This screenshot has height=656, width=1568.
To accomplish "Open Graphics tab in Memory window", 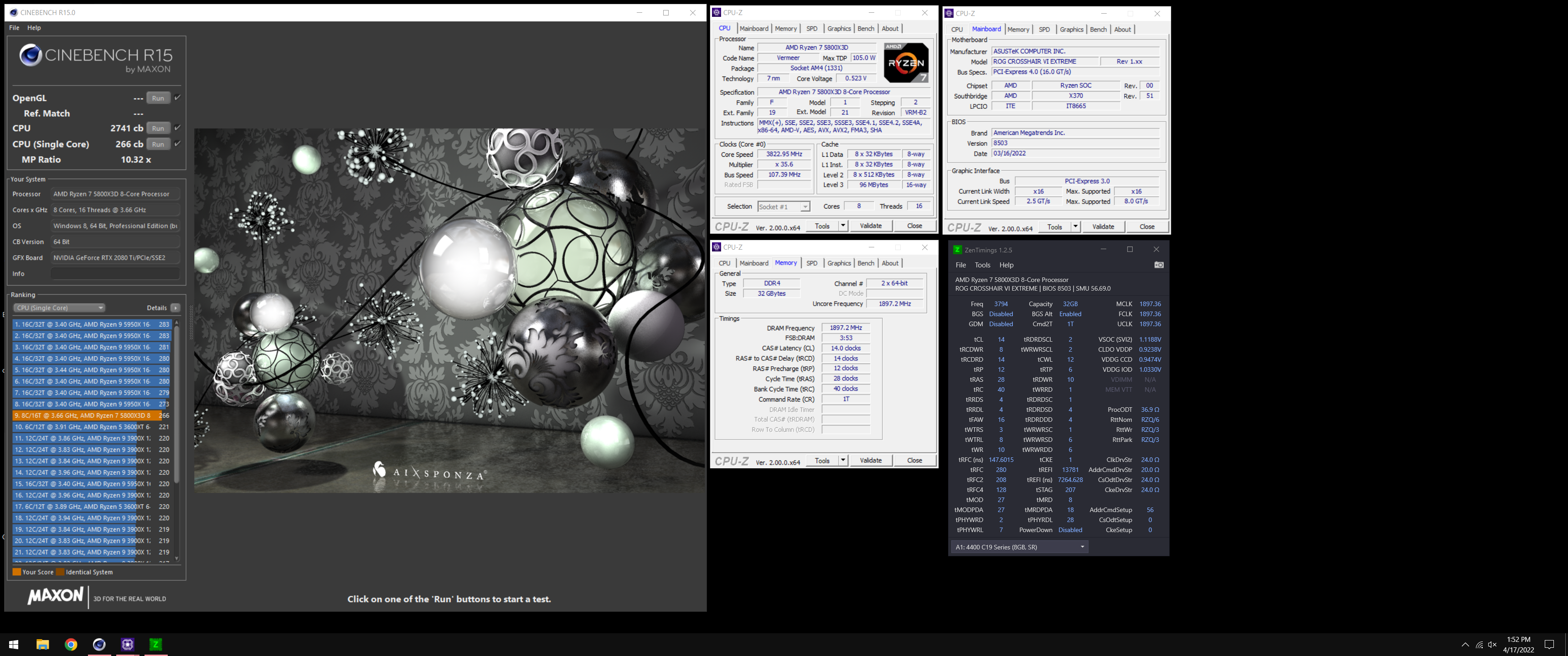I will click(839, 263).
